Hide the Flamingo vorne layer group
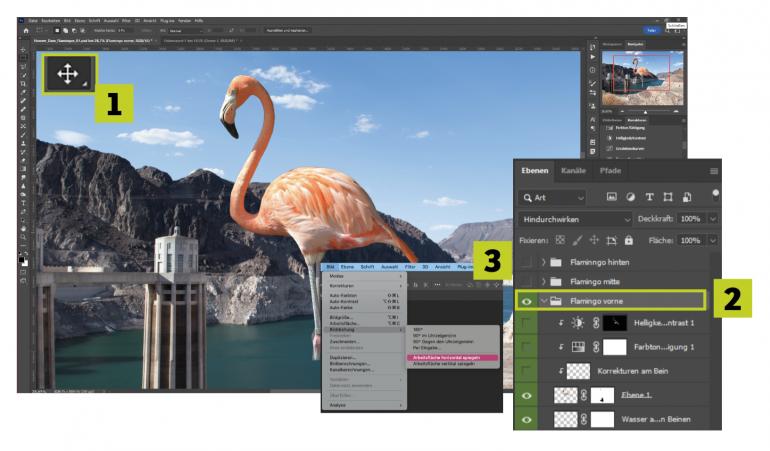770x451 pixels. pos(526,301)
